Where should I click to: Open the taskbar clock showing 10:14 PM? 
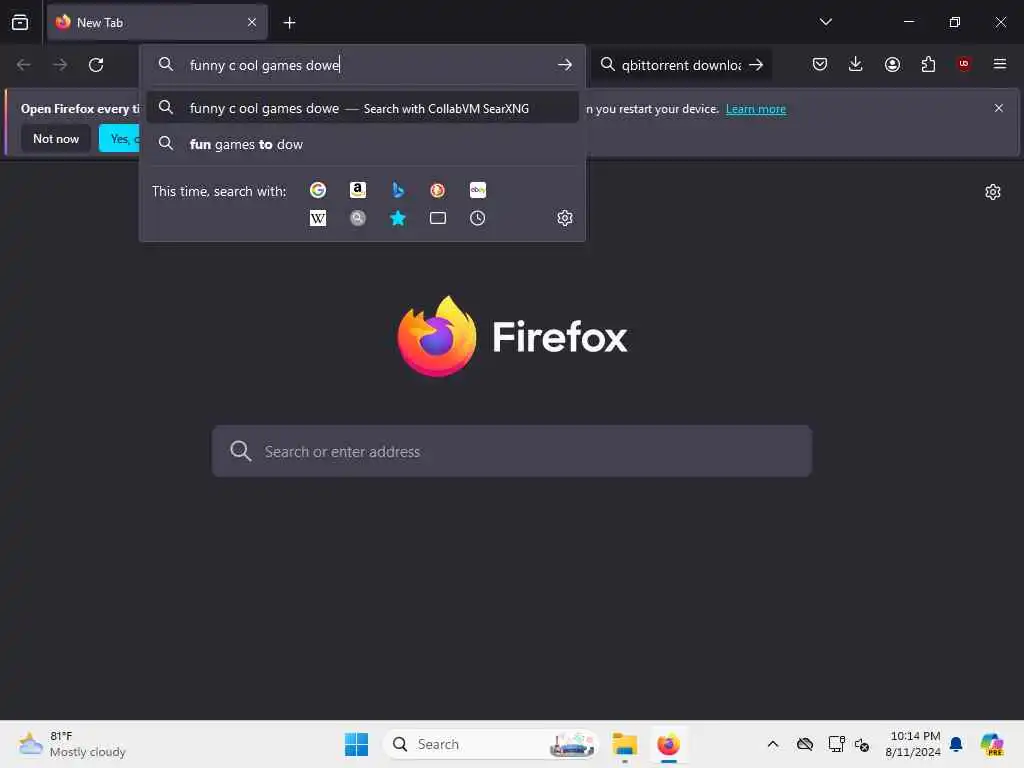pyautogui.click(x=912, y=744)
